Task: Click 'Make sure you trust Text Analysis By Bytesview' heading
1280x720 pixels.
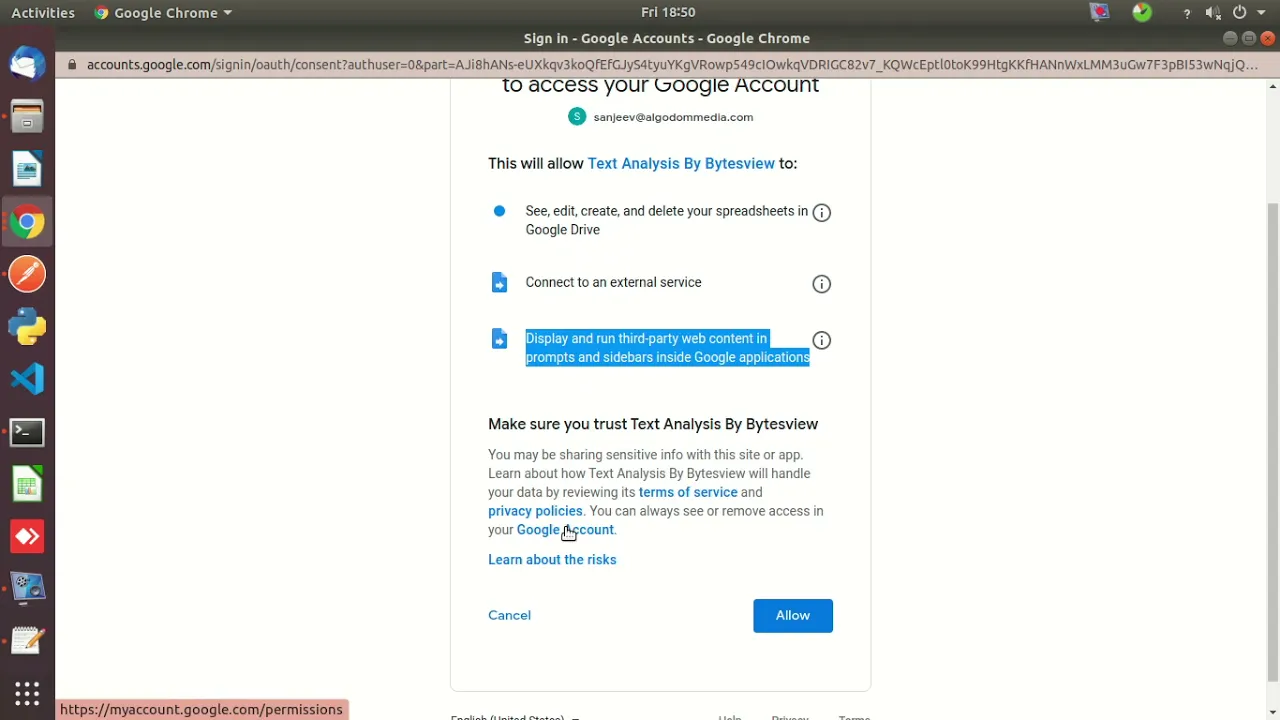Action: [653, 424]
